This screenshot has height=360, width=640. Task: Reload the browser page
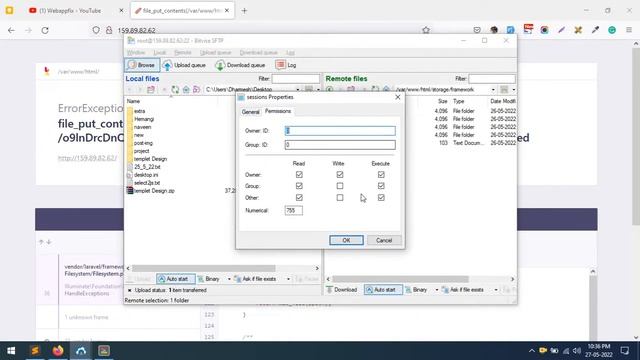pyautogui.click(x=45, y=30)
